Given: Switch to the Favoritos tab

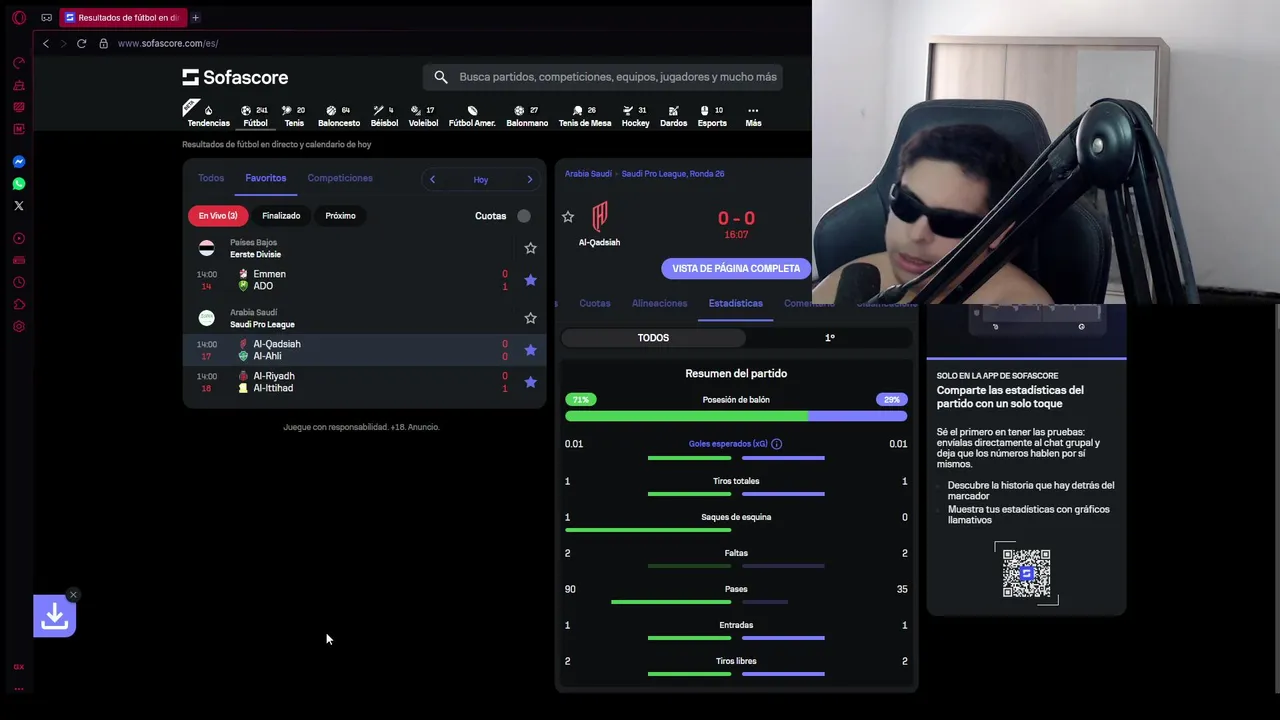Looking at the screenshot, I should (x=266, y=178).
